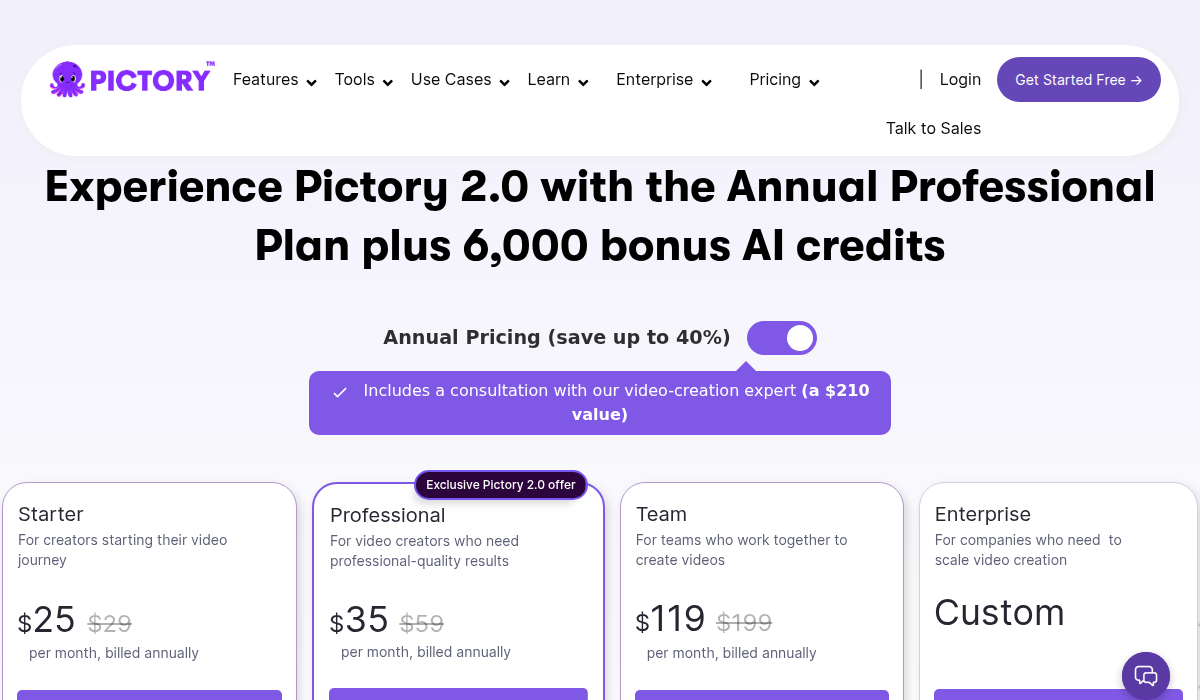Click the purple button under the Starter plan
1200x700 pixels.
point(149,697)
